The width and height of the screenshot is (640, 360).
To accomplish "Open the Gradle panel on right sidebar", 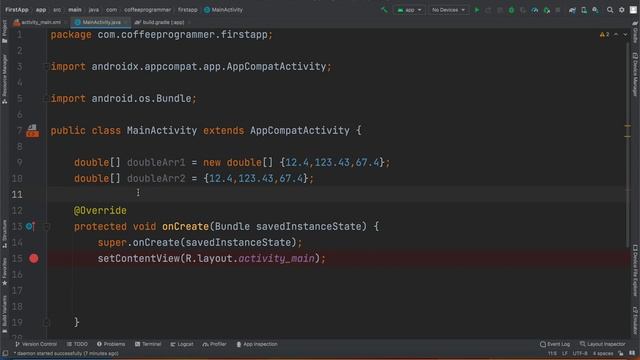I will [635, 33].
